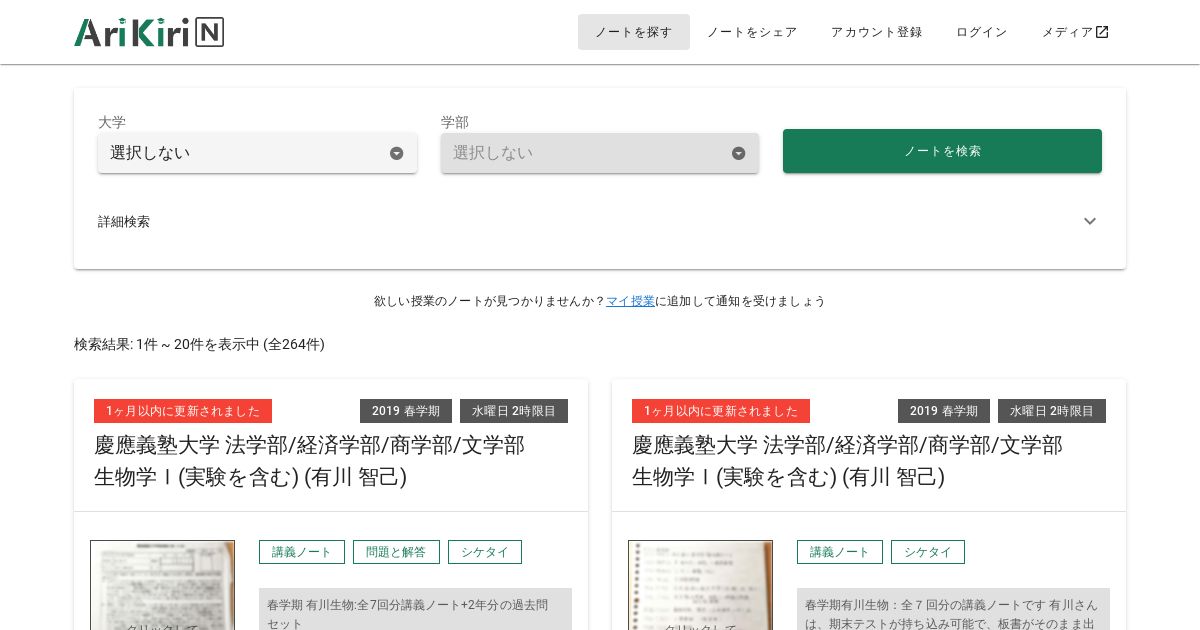Open the メディア menu link
The height and width of the screenshot is (630, 1200).
point(1075,32)
